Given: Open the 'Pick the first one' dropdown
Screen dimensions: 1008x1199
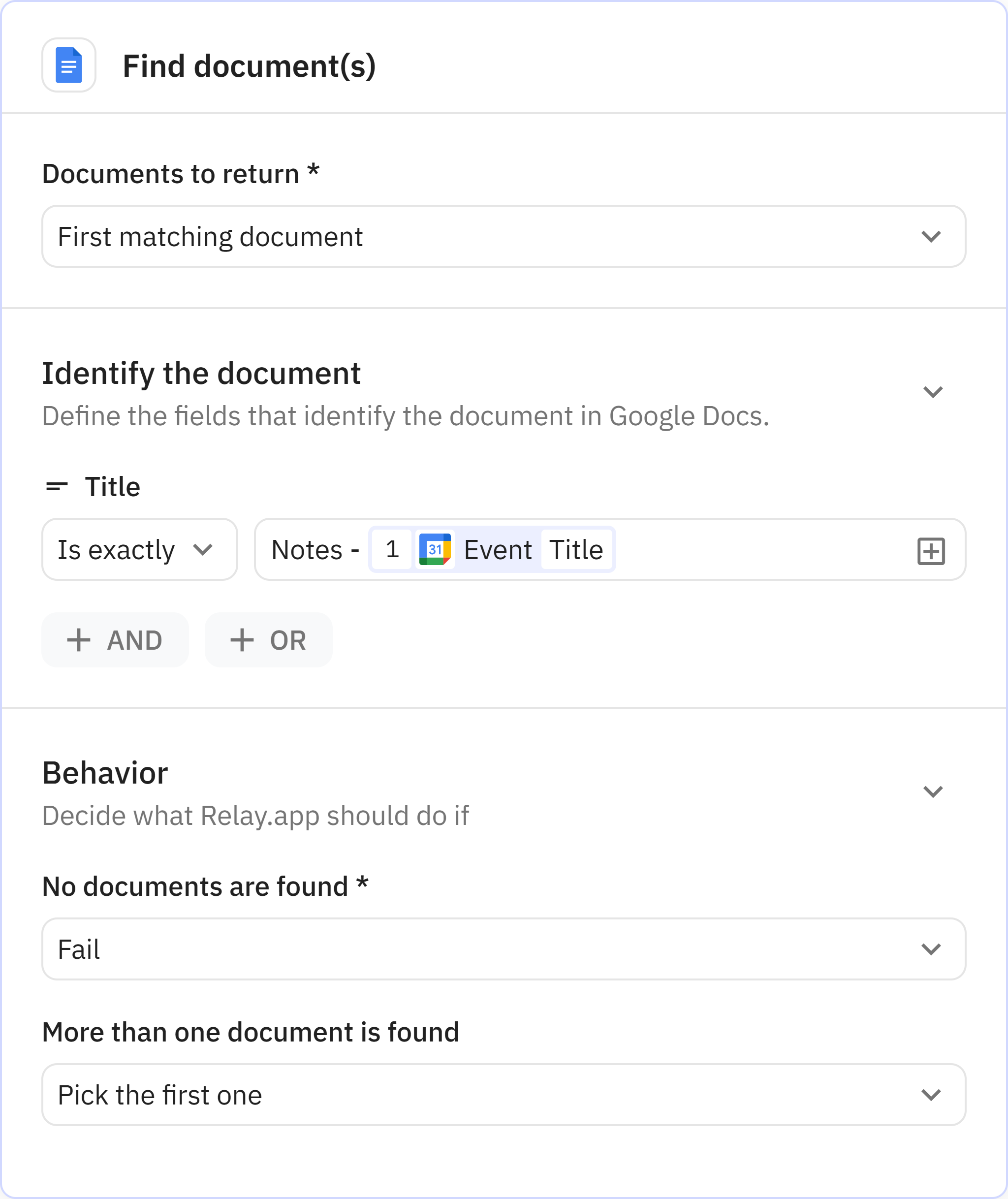Looking at the screenshot, I should pyautogui.click(x=504, y=1095).
